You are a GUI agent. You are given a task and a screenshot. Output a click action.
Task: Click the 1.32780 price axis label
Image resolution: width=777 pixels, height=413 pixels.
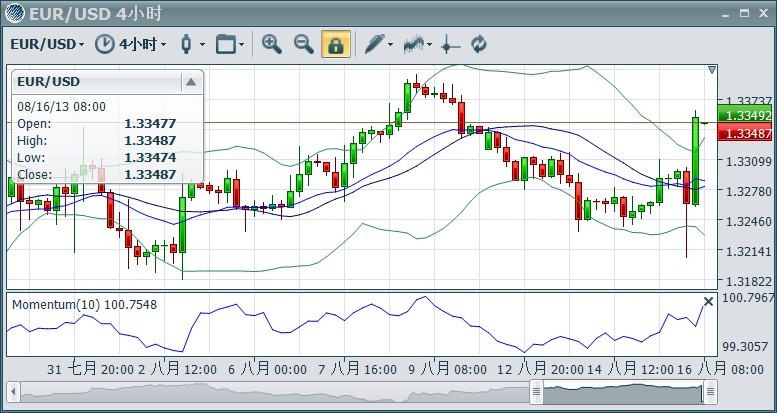(748, 191)
